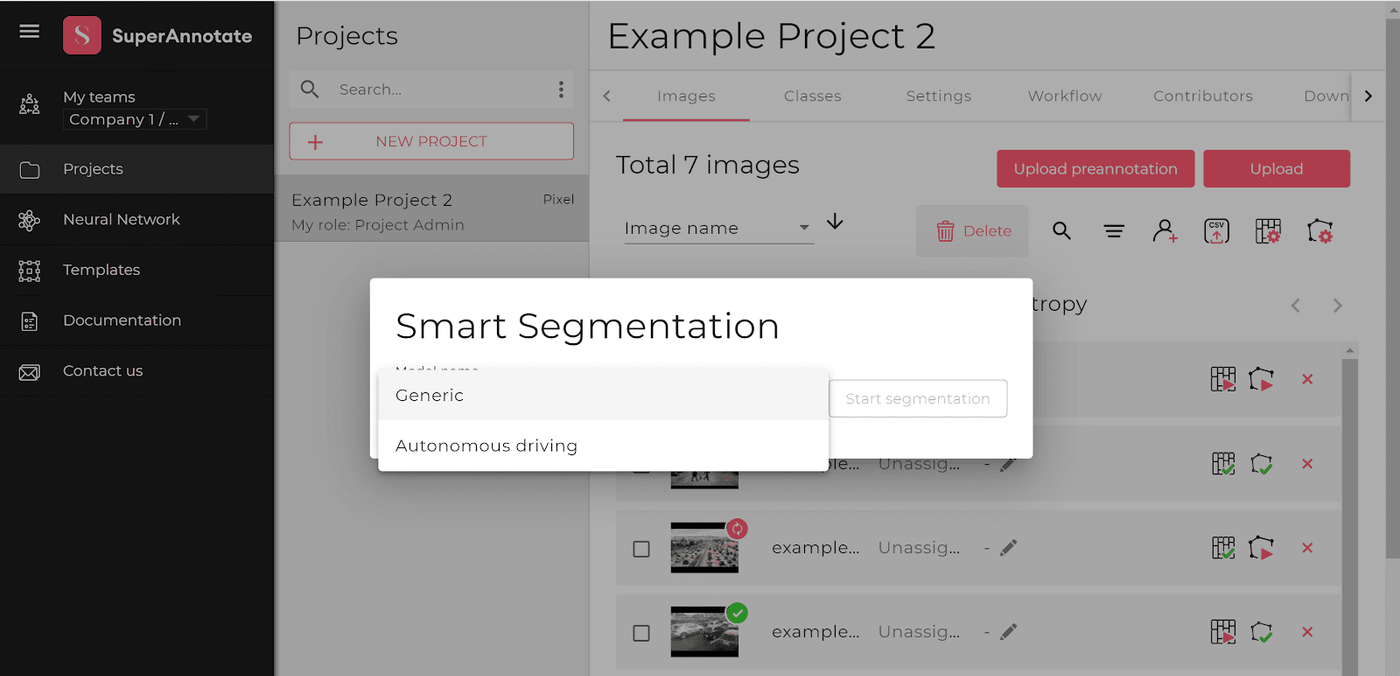The width and height of the screenshot is (1400, 676).
Task: Click "example..." name in green check badge row
Action: (815, 632)
